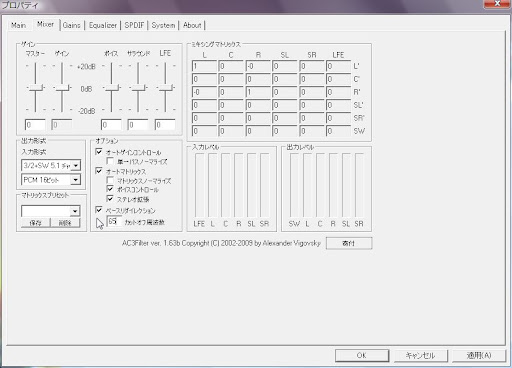Click the LFE gain slider thumb
512x368 pixels.
[x=165, y=88]
